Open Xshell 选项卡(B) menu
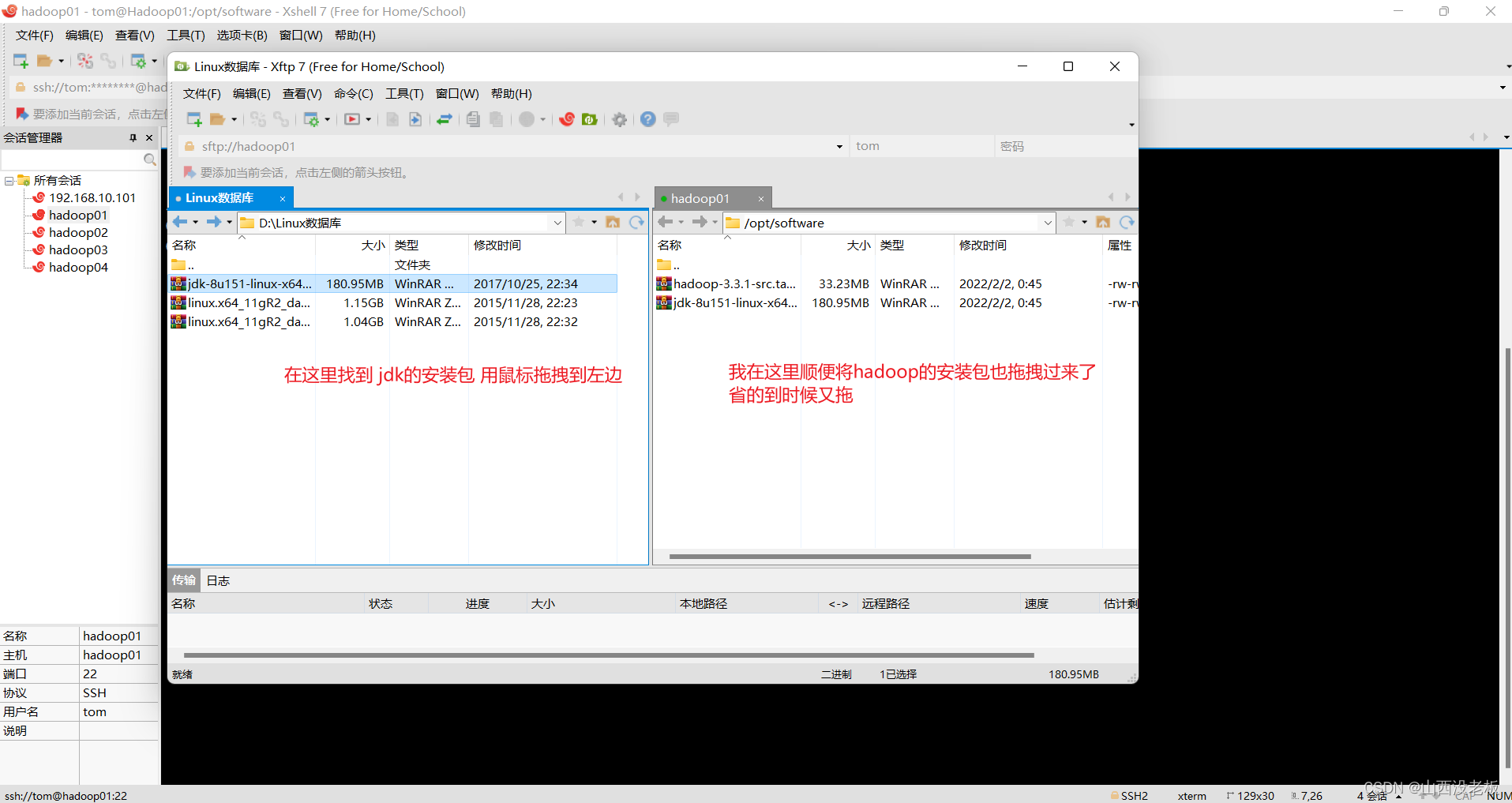The image size is (1512, 803). [x=242, y=36]
